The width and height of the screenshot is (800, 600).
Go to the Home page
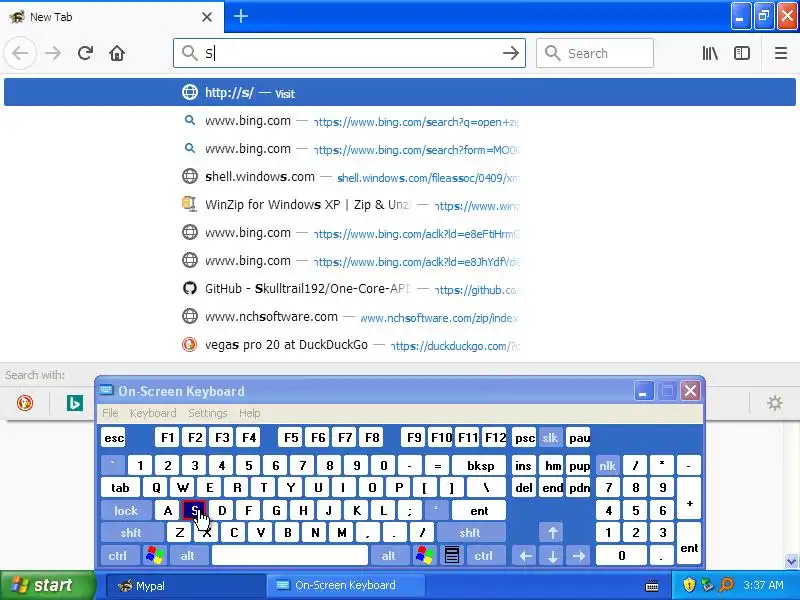click(117, 53)
